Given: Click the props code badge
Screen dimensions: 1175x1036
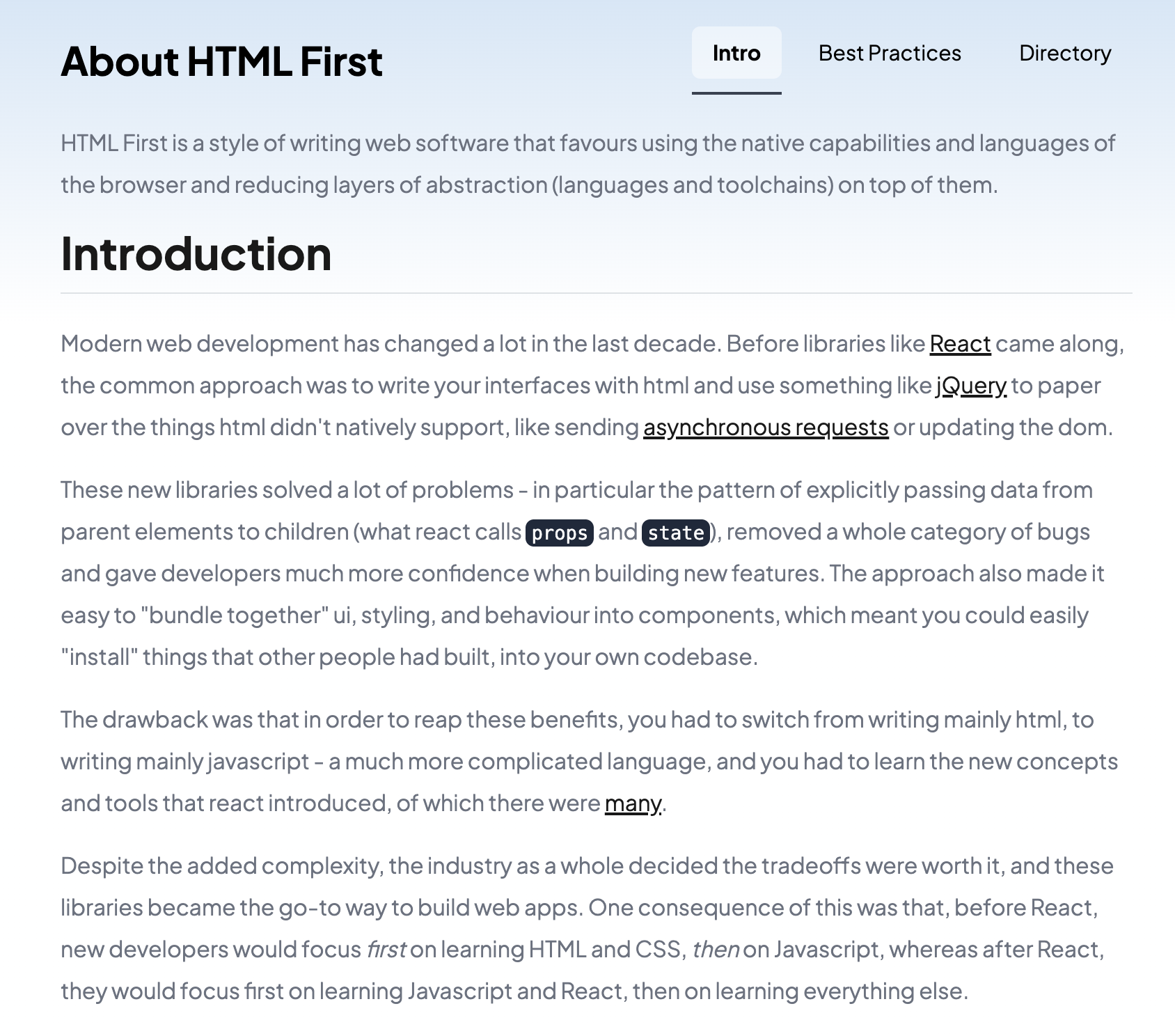Looking at the screenshot, I should click(x=560, y=533).
